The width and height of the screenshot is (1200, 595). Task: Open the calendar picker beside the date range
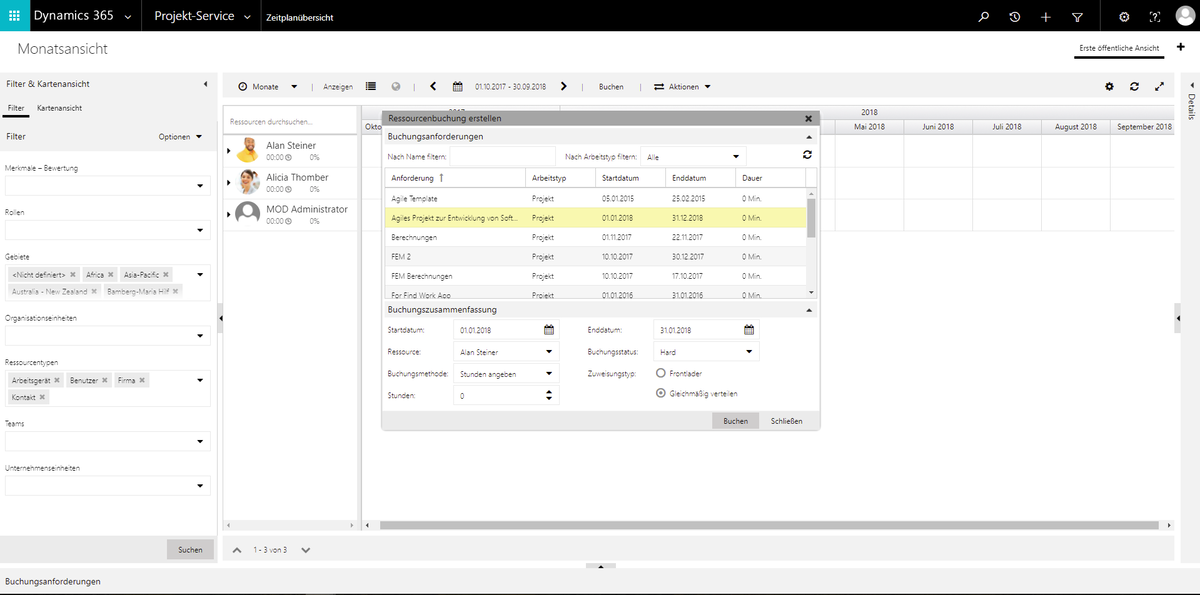point(458,87)
